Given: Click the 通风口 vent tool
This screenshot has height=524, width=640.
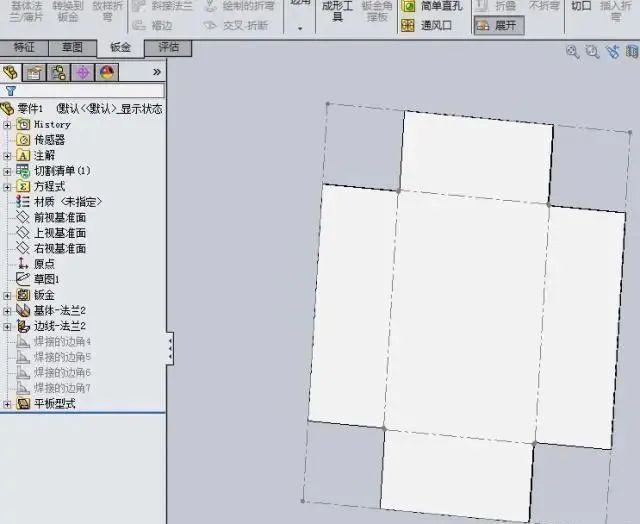Looking at the screenshot, I should pos(427,26).
